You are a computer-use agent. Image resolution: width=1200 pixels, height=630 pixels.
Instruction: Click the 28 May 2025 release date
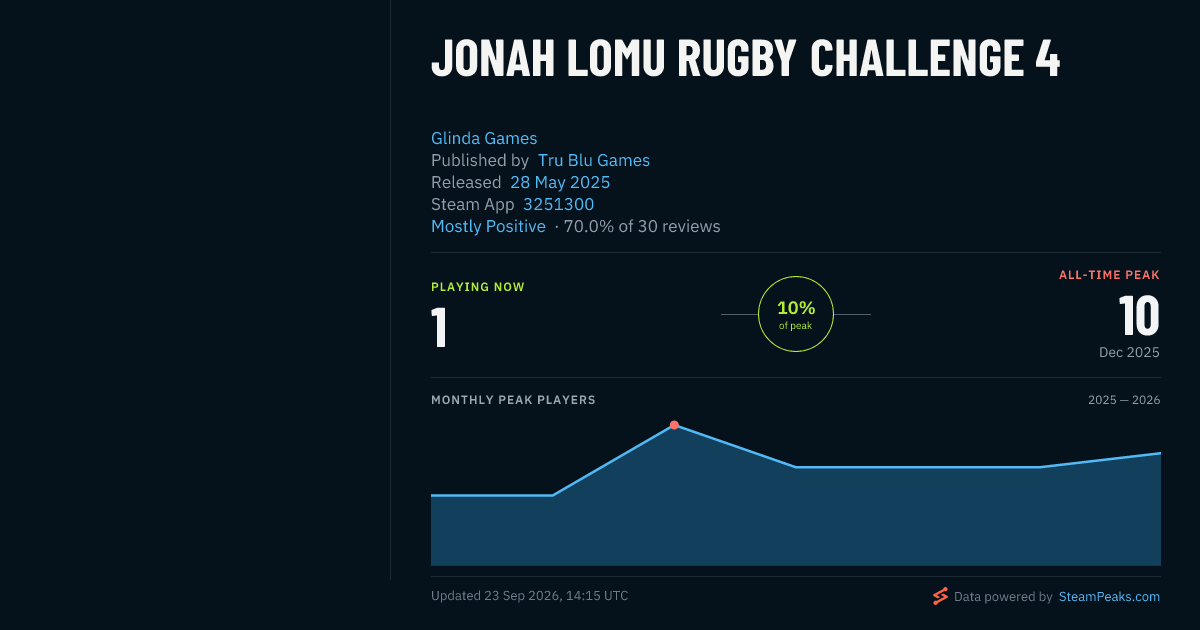coord(560,183)
